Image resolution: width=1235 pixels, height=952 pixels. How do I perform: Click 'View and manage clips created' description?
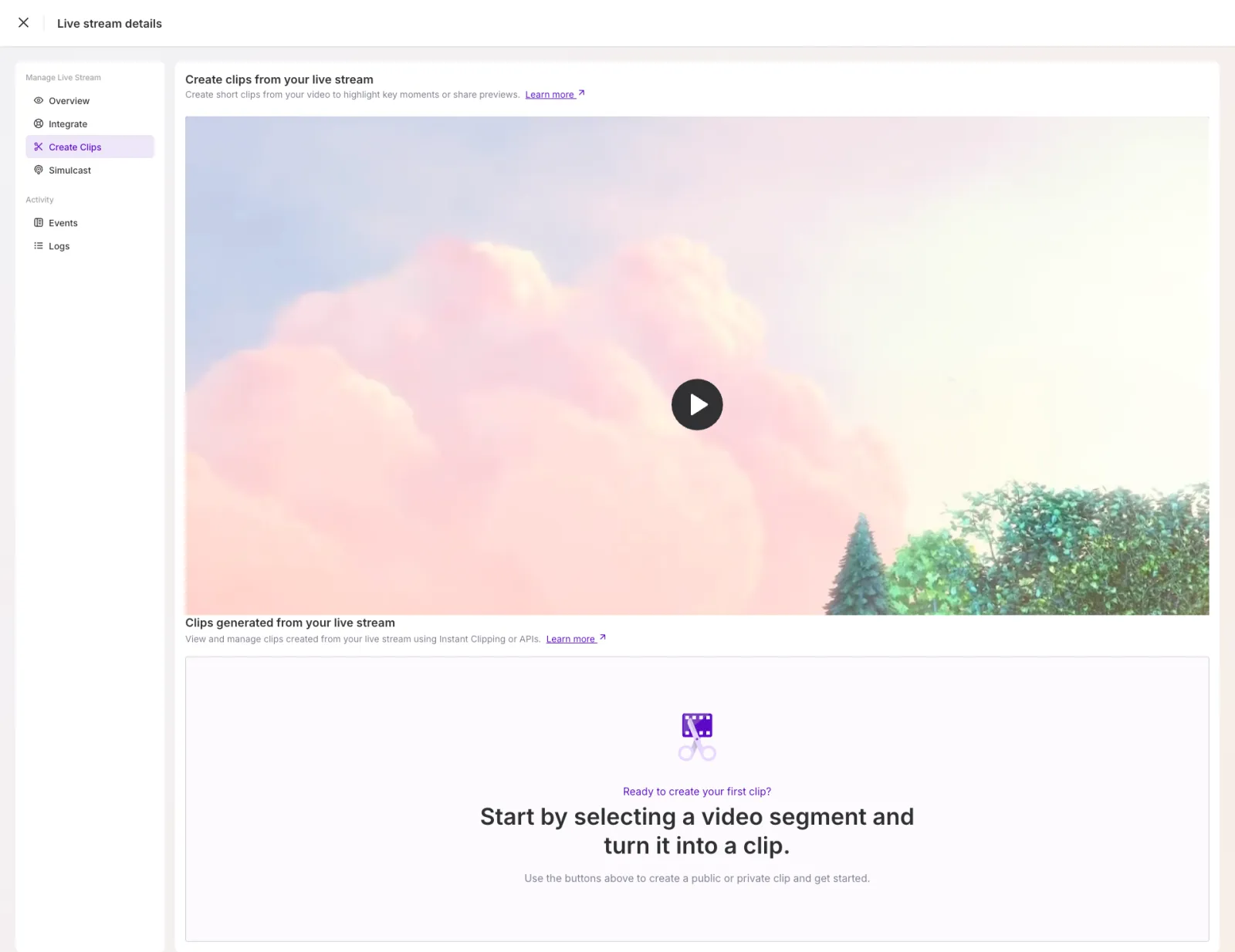click(x=363, y=639)
